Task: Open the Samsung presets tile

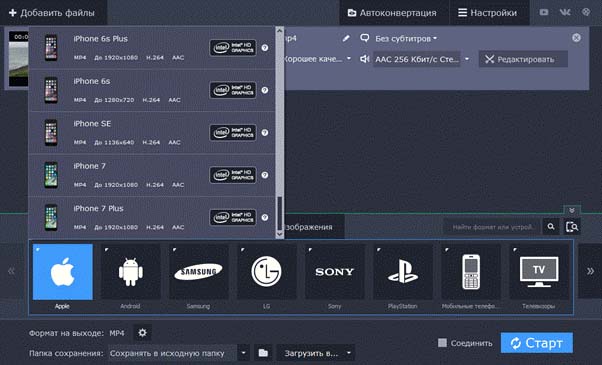Action: pos(198,272)
